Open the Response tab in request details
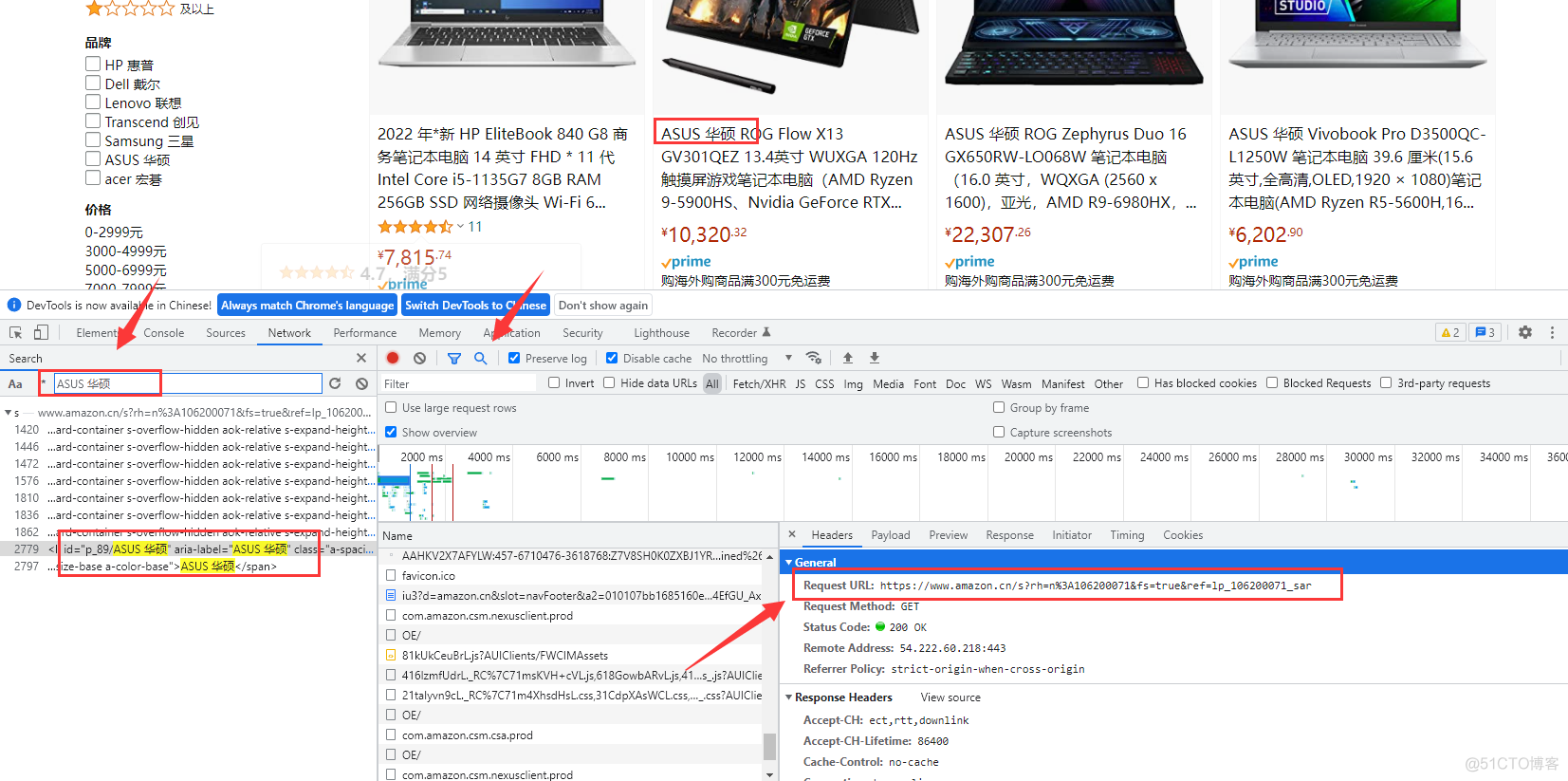1568x781 pixels. coord(1010,535)
